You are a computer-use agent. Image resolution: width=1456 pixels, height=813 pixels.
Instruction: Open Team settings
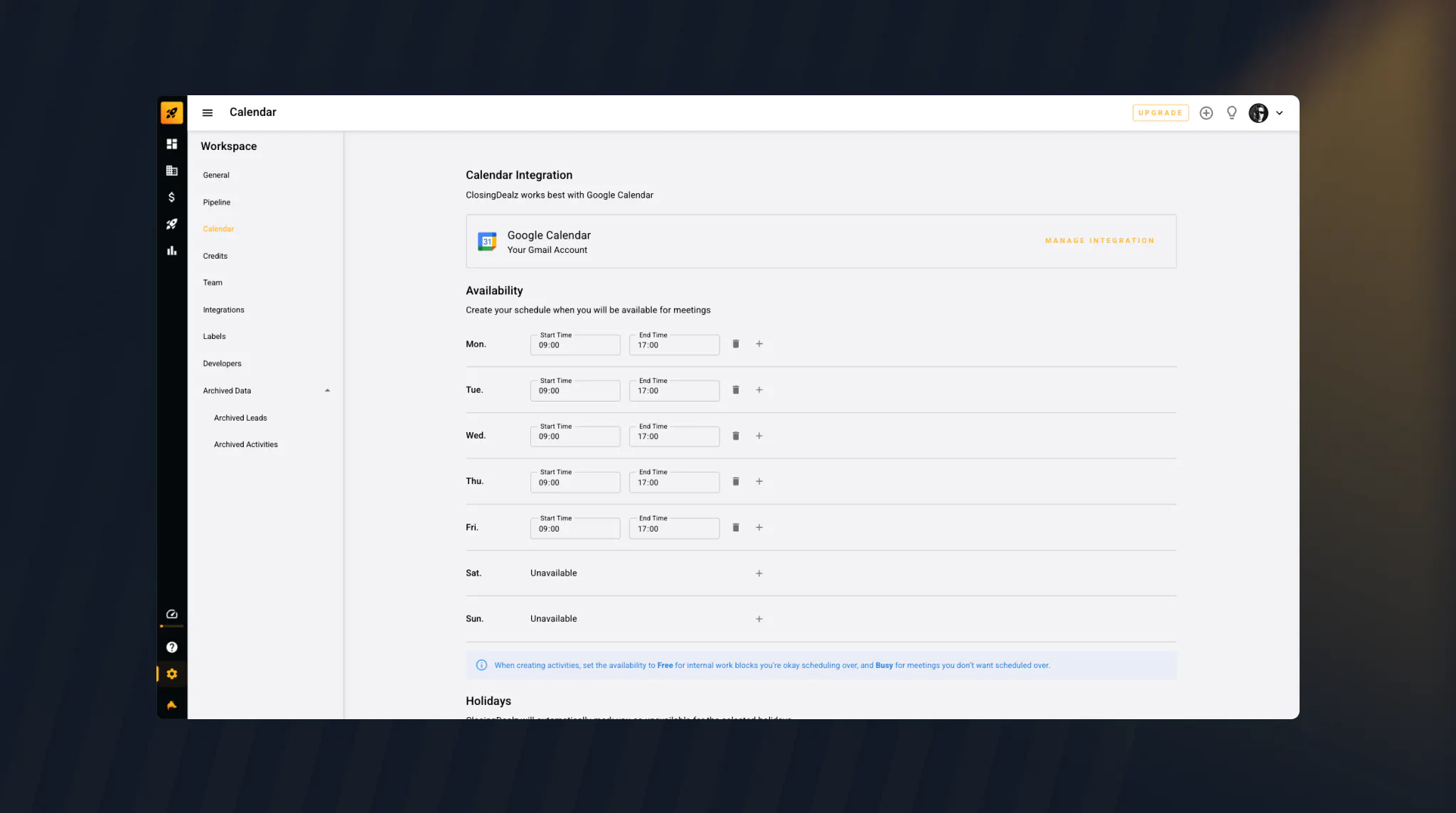coord(213,283)
